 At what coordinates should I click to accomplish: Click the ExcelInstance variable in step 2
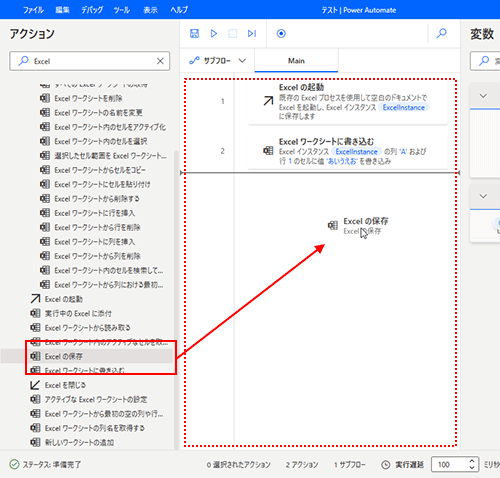tap(356, 152)
